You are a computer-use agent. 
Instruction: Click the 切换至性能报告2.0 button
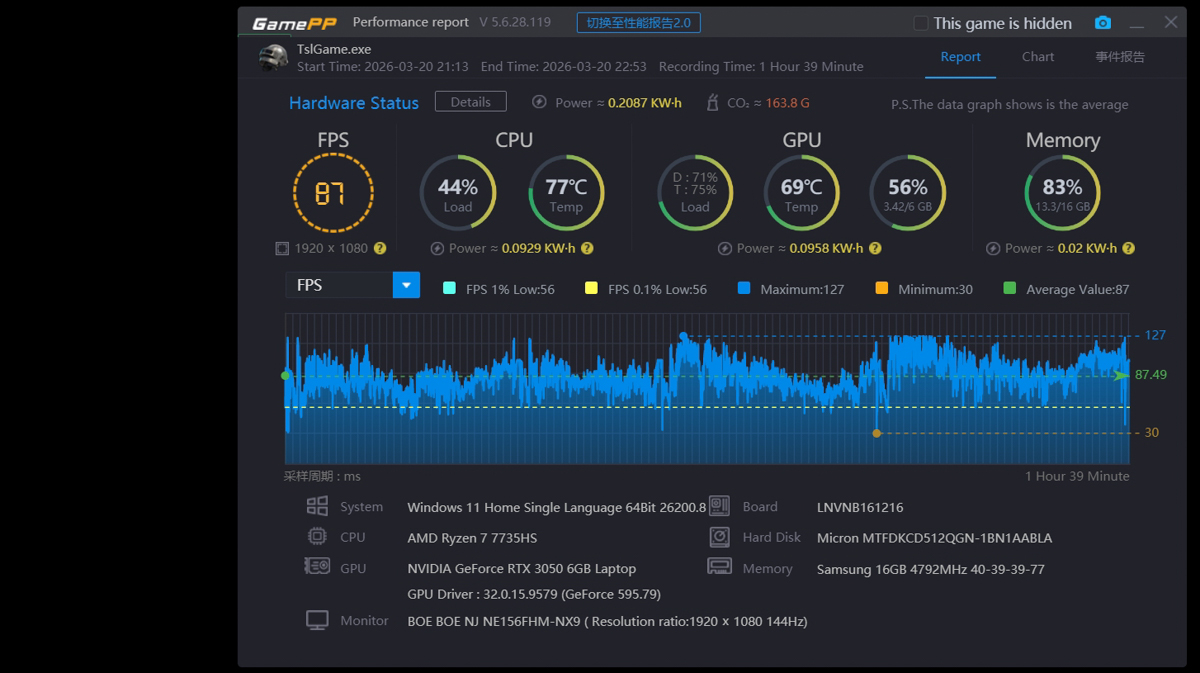click(638, 22)
